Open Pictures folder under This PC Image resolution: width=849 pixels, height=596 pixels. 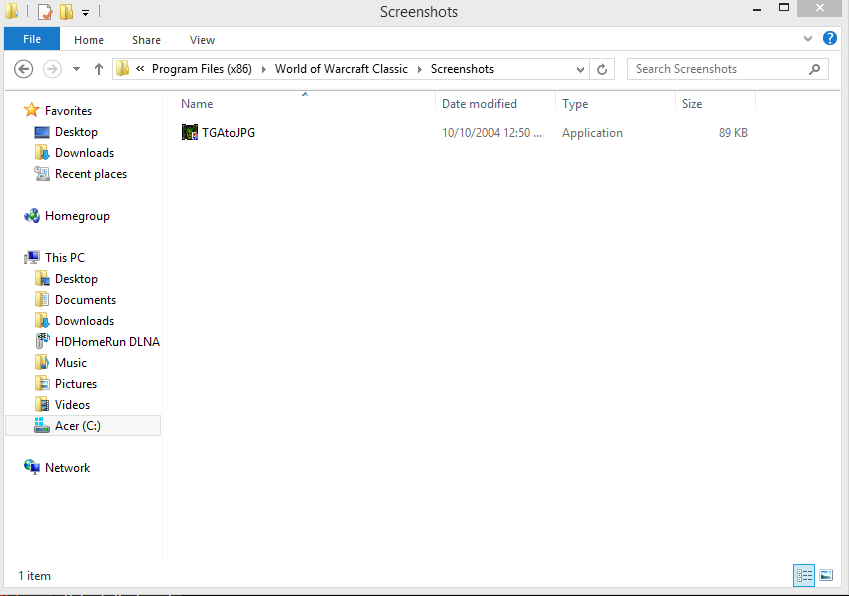76,384
